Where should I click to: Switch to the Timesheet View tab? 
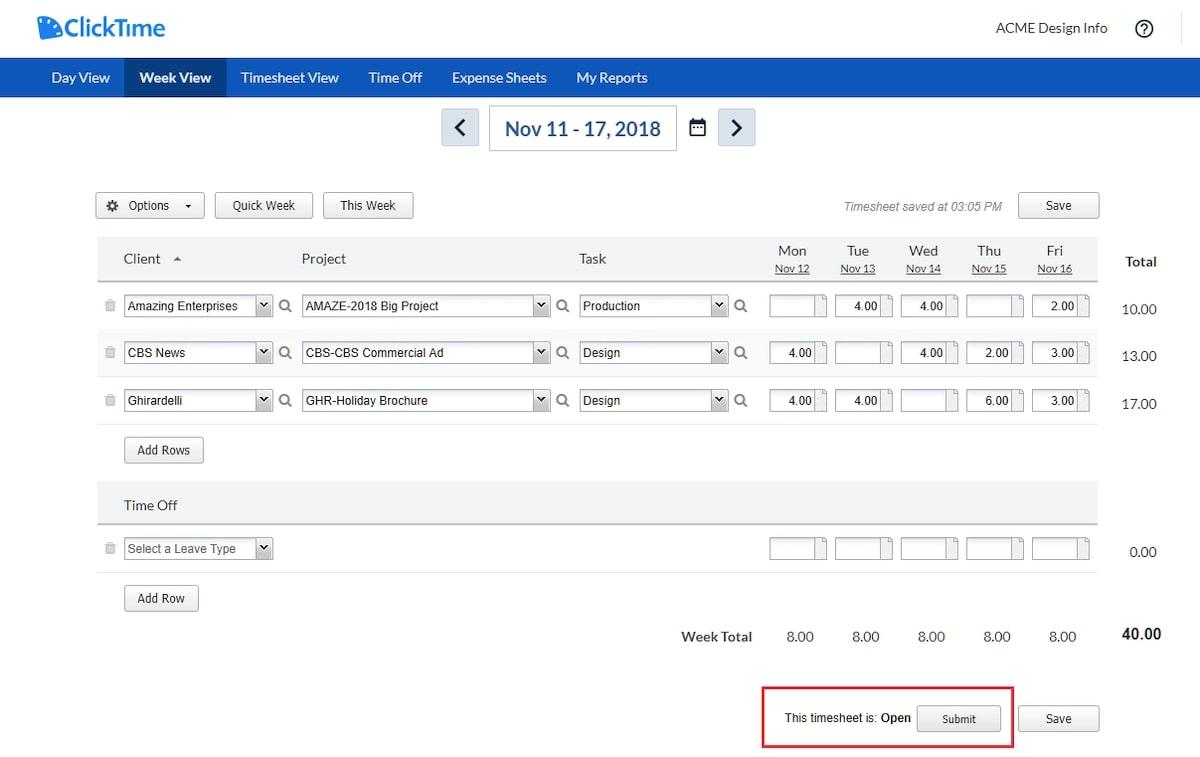tap(289, 78)
